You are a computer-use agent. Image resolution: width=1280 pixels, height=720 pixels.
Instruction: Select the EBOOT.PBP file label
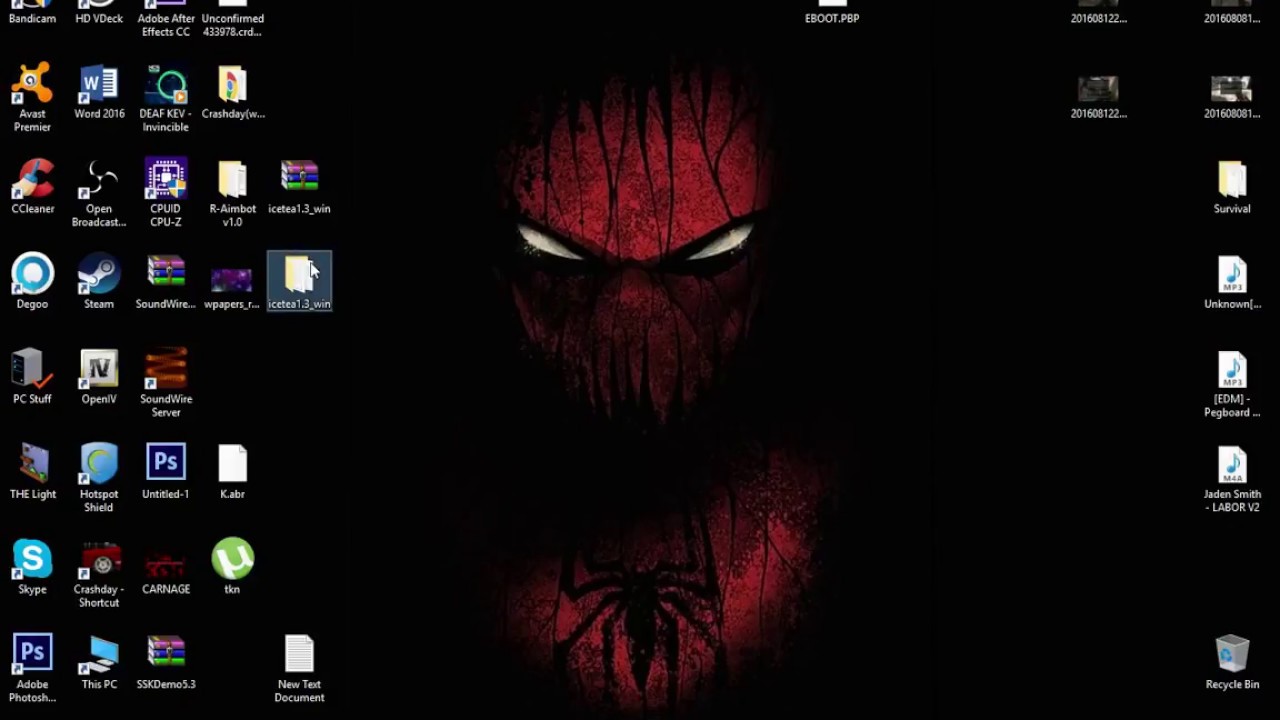pyautogui.click(x=832, y=18)
